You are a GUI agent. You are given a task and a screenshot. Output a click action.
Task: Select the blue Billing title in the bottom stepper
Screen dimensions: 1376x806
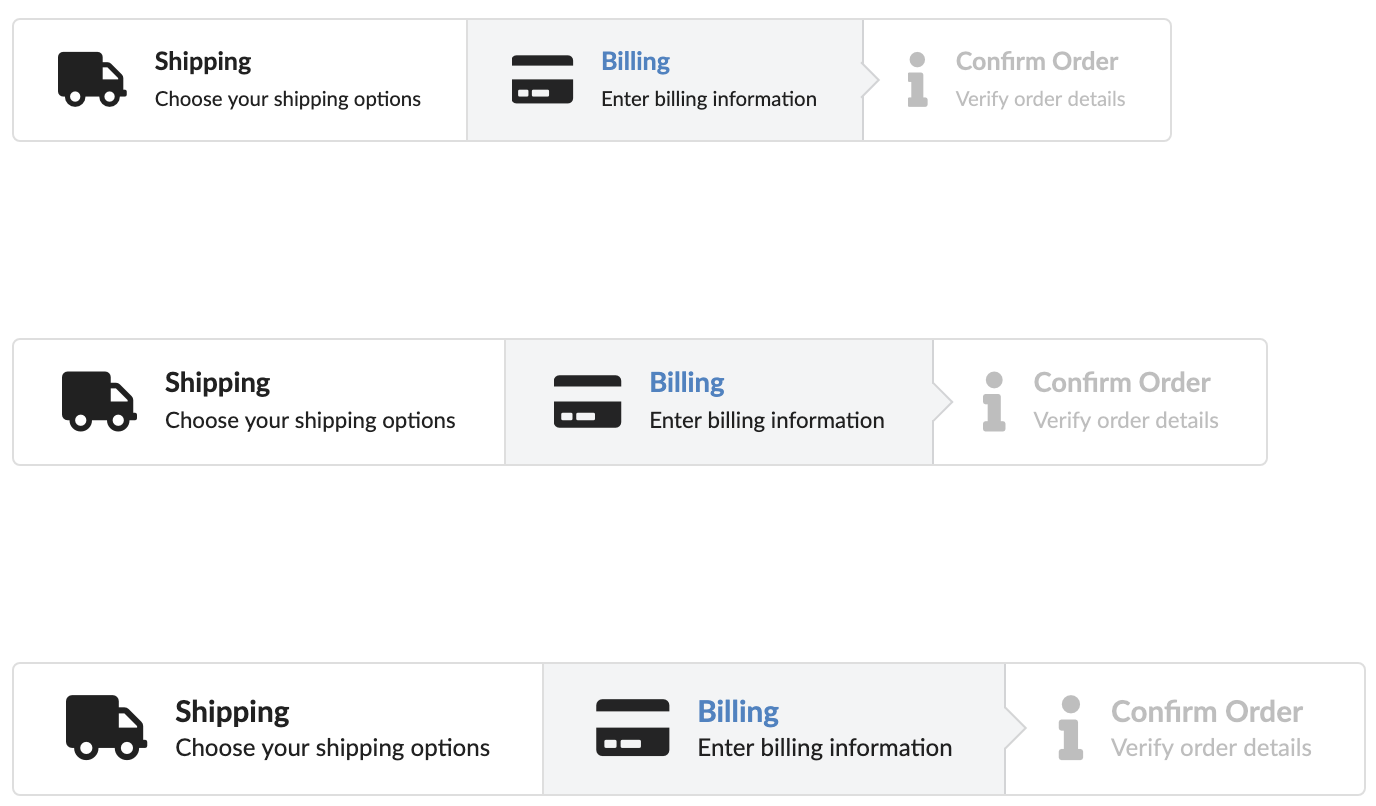[x=738, y=712]
